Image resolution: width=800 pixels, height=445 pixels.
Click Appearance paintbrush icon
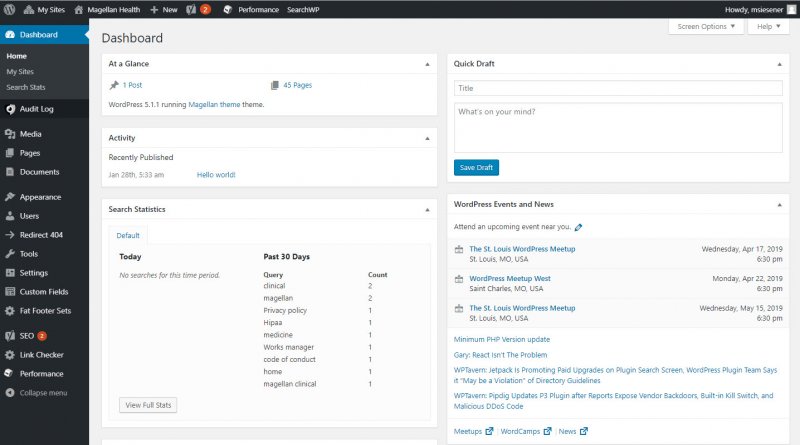coord(10,197)
